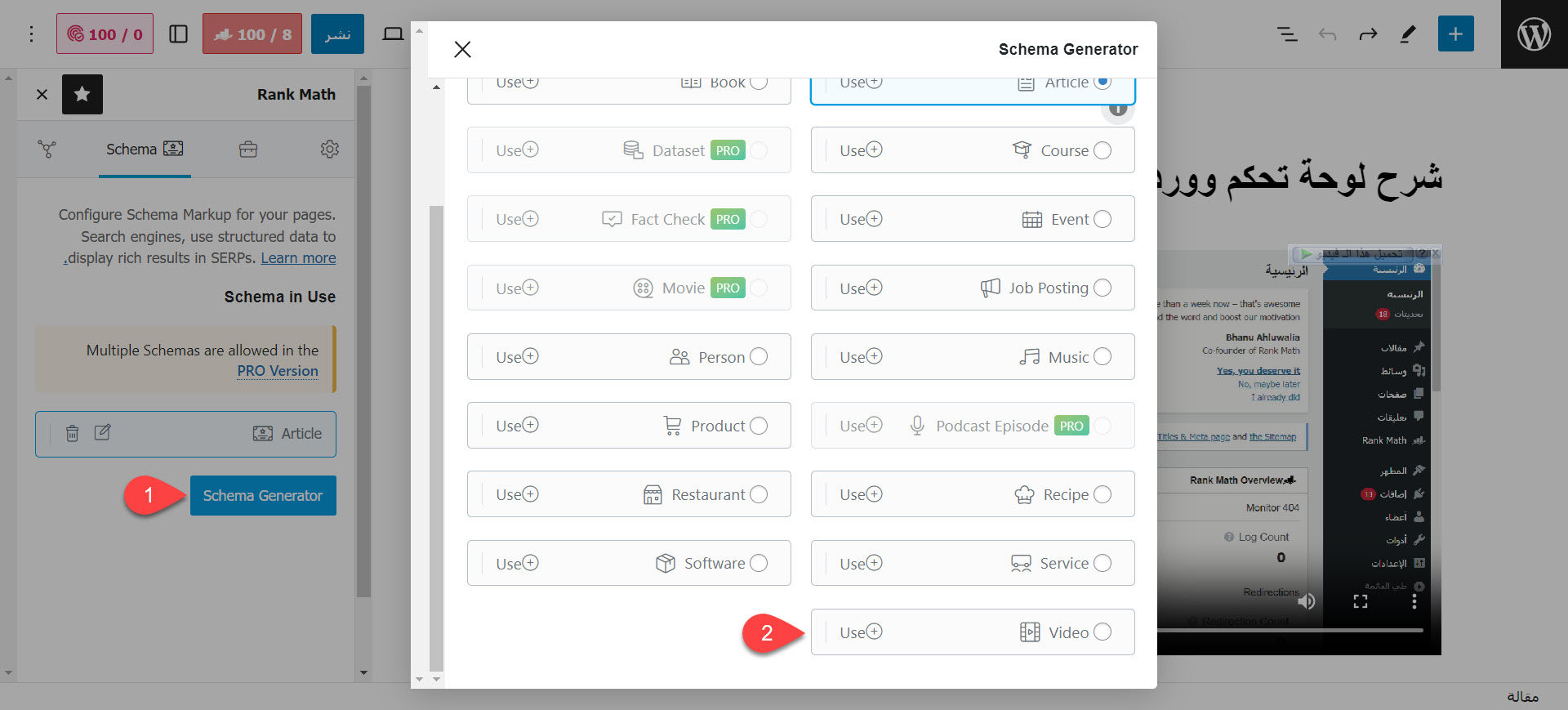Close the Schema Generator dialog

[462, 50]
